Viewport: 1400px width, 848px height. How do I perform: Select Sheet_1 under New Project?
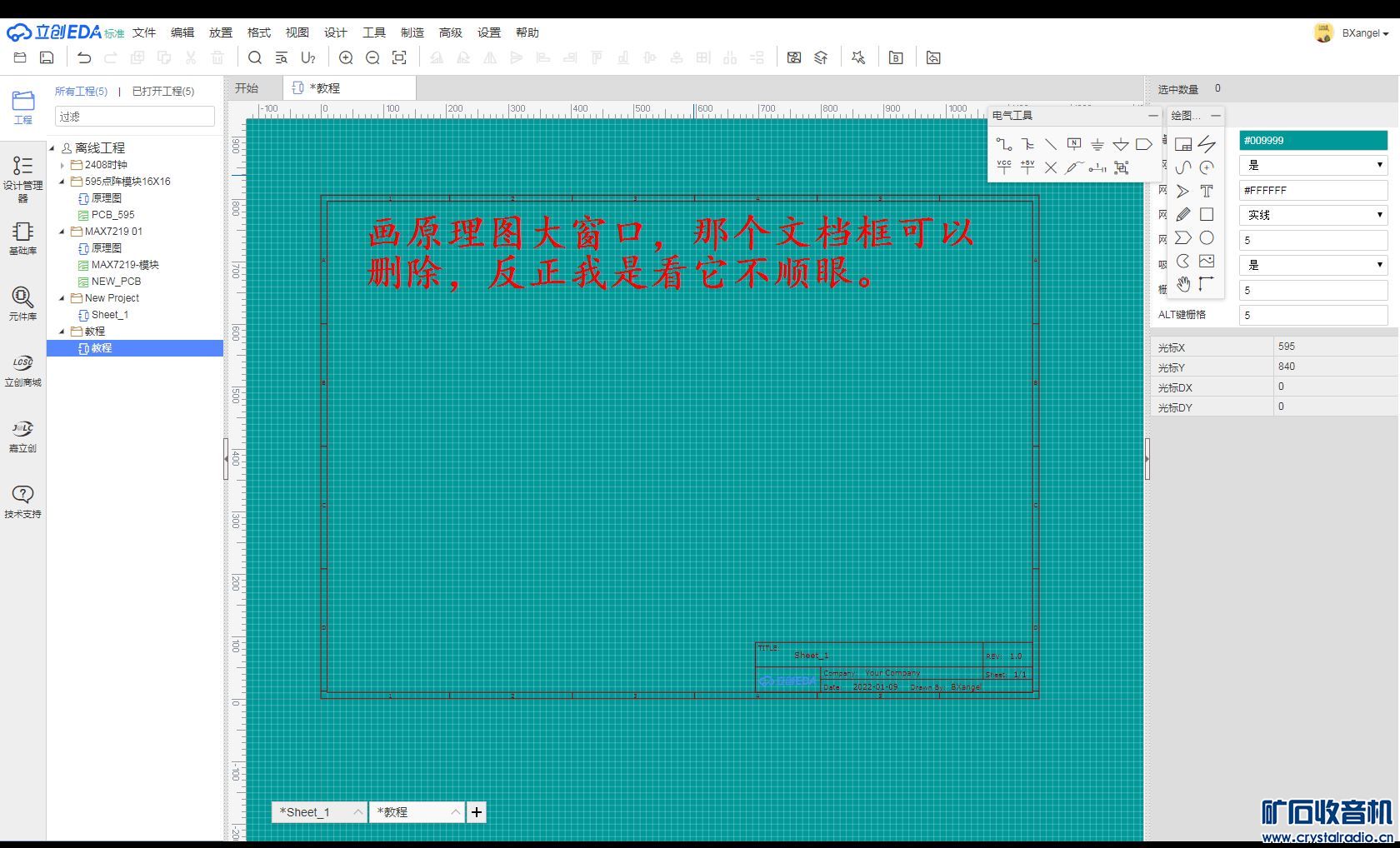click(x=109, y=315)
